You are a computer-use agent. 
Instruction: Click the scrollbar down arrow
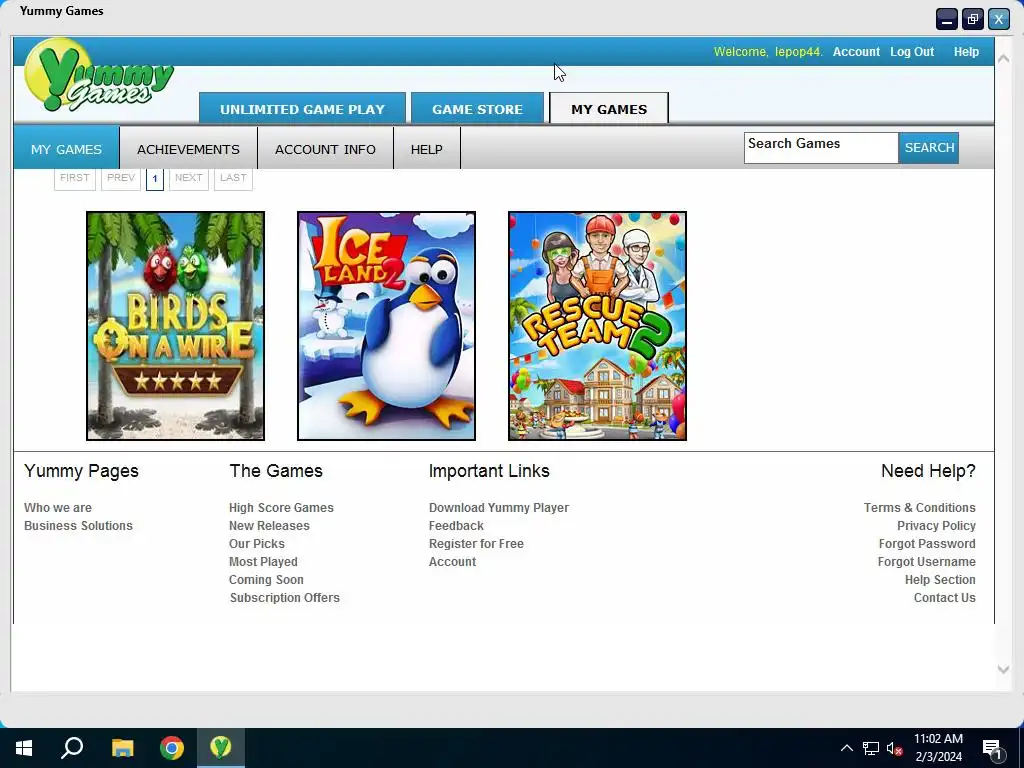tap(1004, 669)
